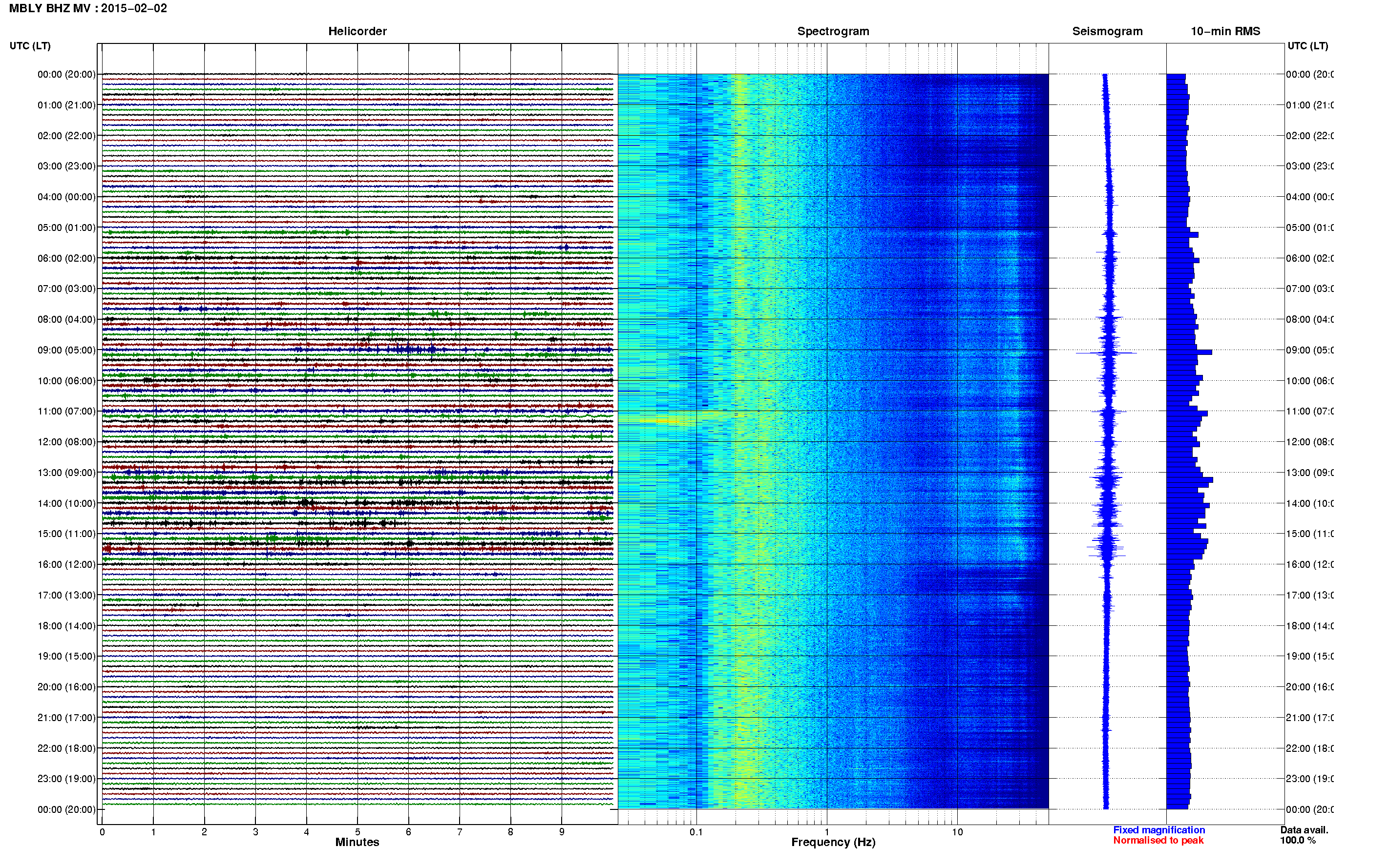Click the '100.0 %' availability value

[1298, 841]
